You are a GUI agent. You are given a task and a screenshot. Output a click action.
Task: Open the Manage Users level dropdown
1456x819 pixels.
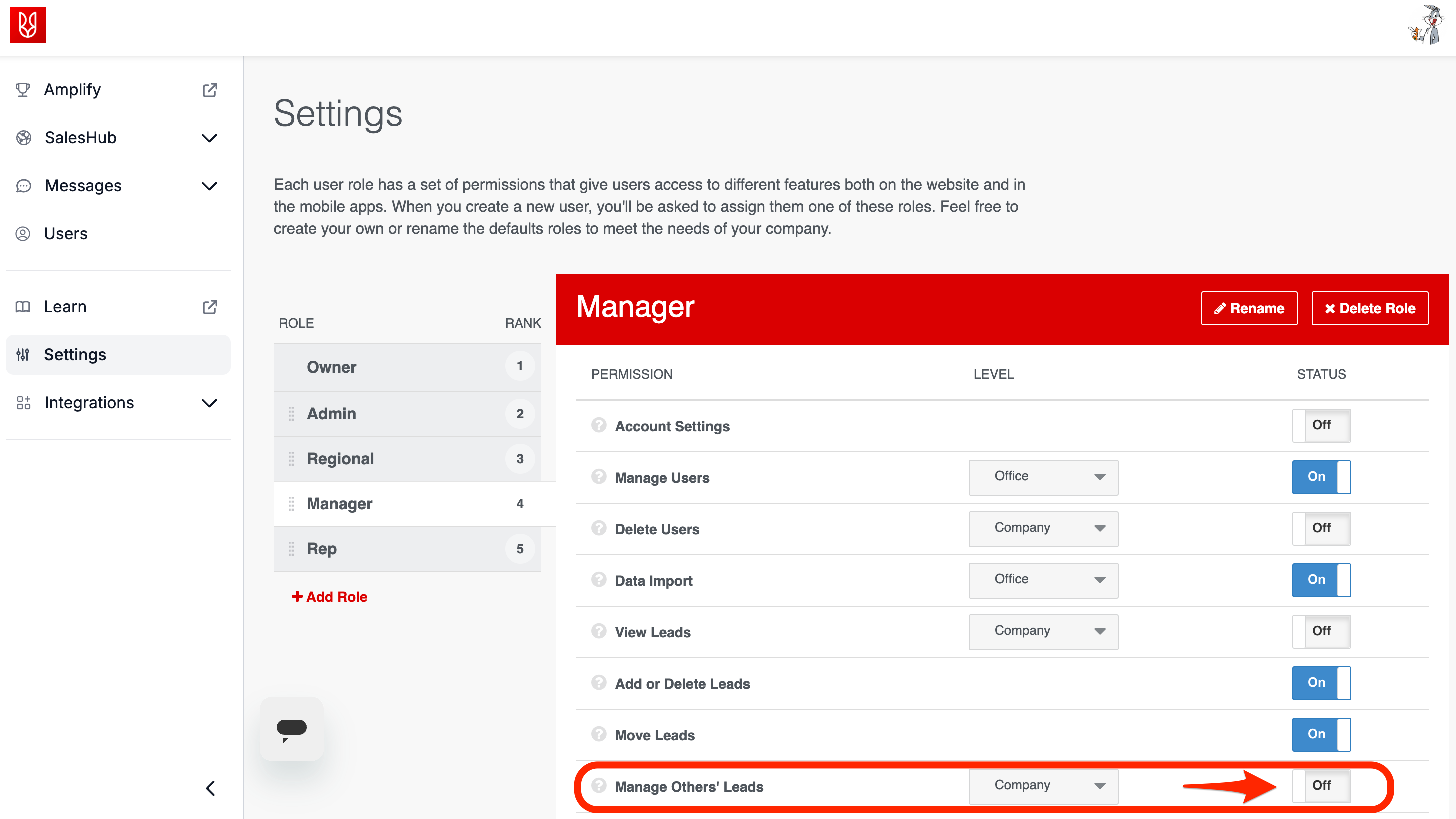click(x=1043, y=477)
